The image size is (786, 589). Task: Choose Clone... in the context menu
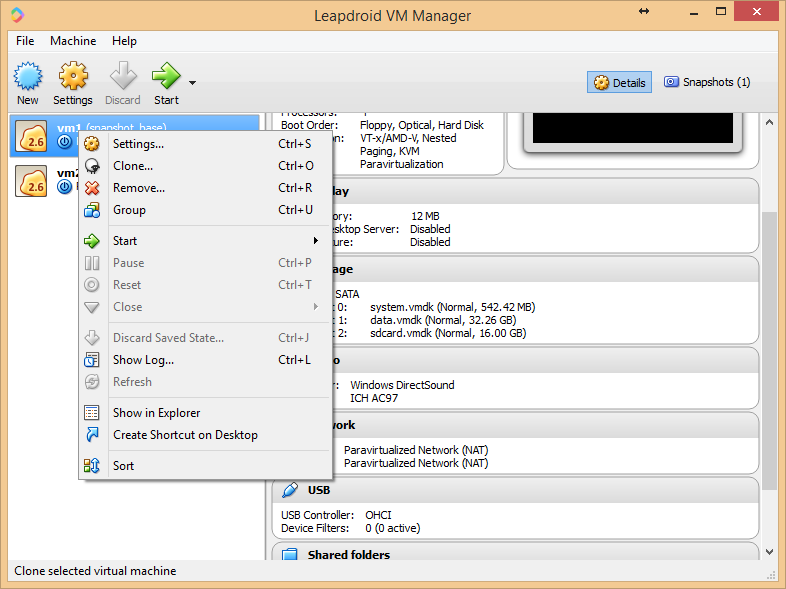click(x=206, y=166)
